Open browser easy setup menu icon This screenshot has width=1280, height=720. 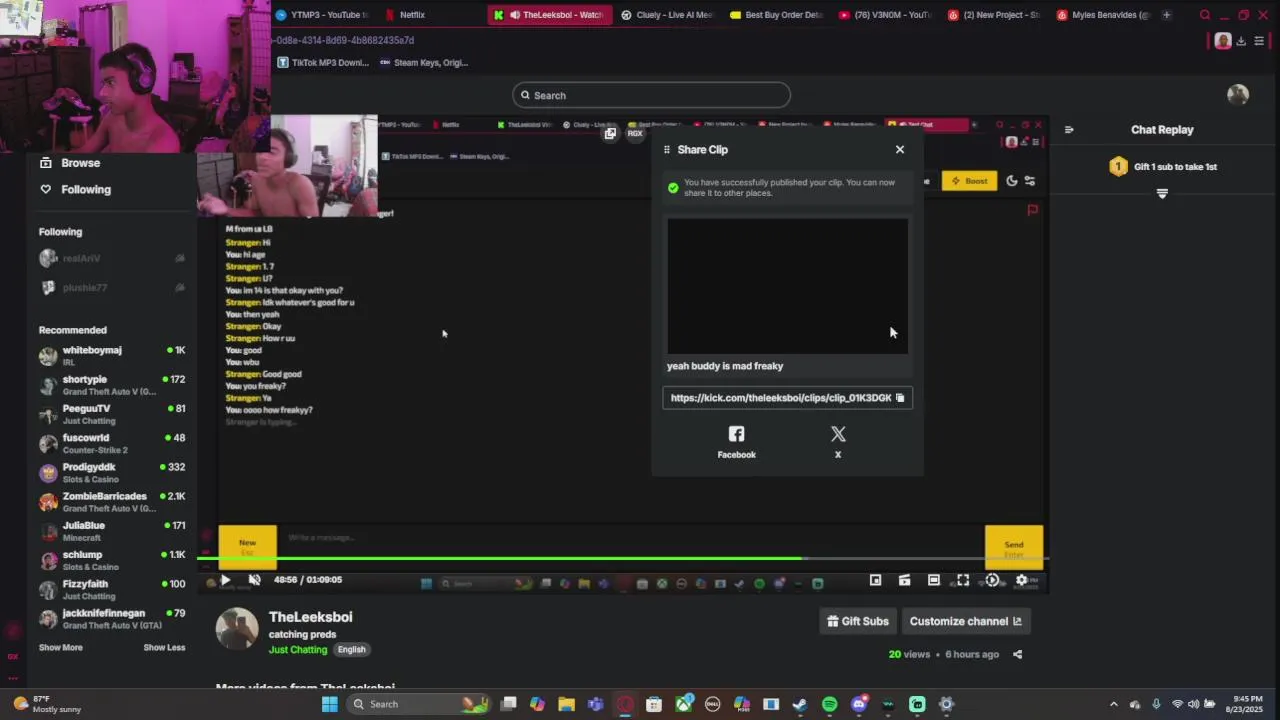(x=1259, y=41)
